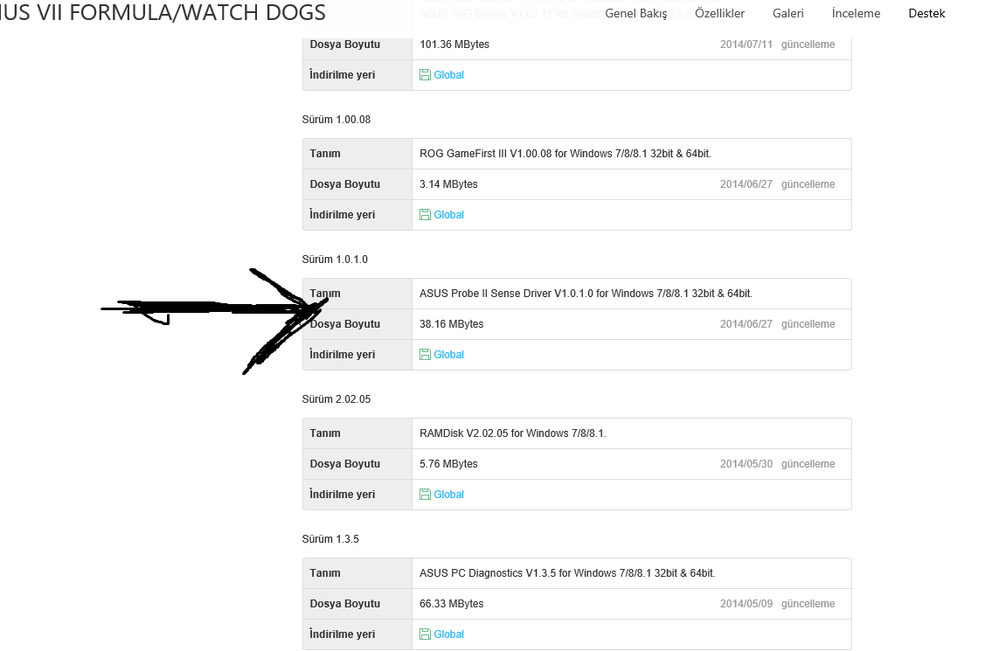Click Dosya Boyutu label beside 66.33 MBytes
This screenshot has height=651, width=999.
tap(345, 603)
